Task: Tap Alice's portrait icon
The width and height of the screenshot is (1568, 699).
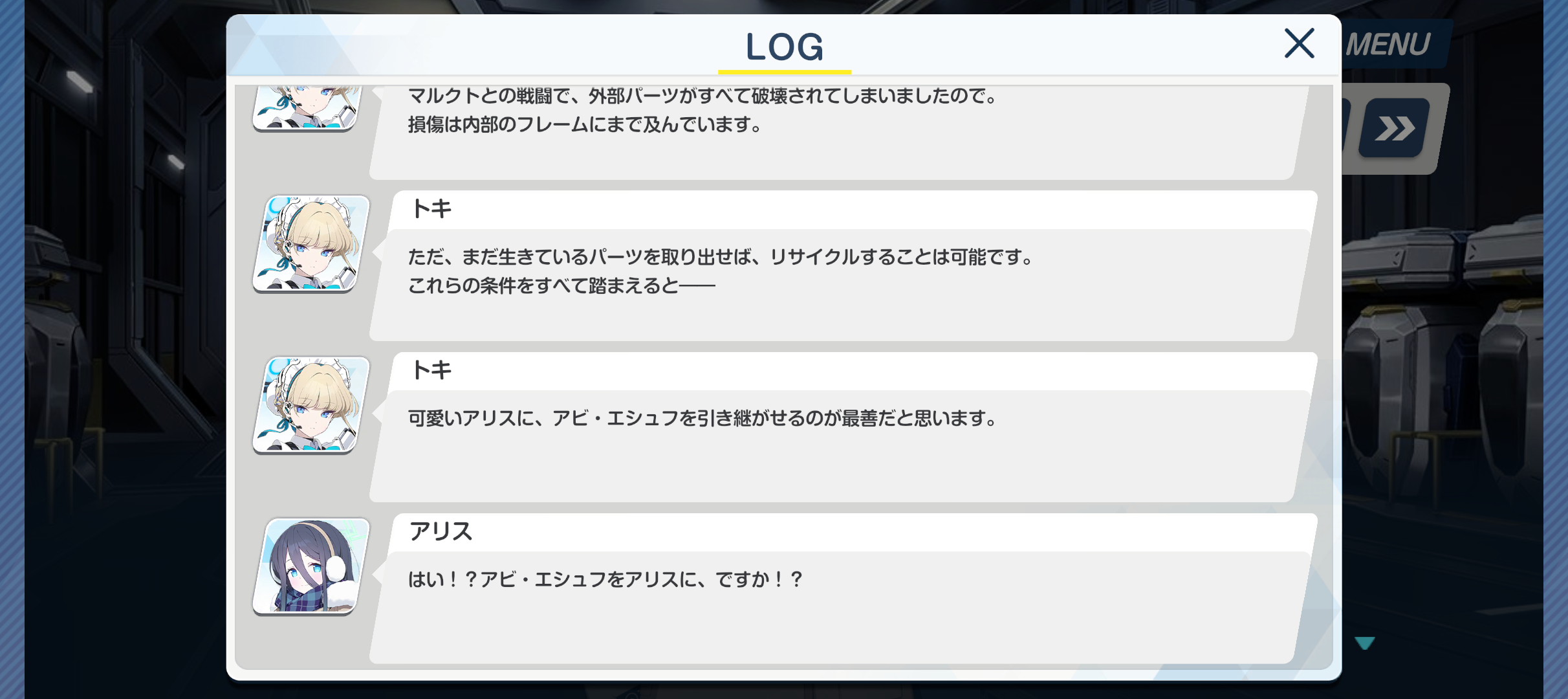Action: click(x=311, y=566)
